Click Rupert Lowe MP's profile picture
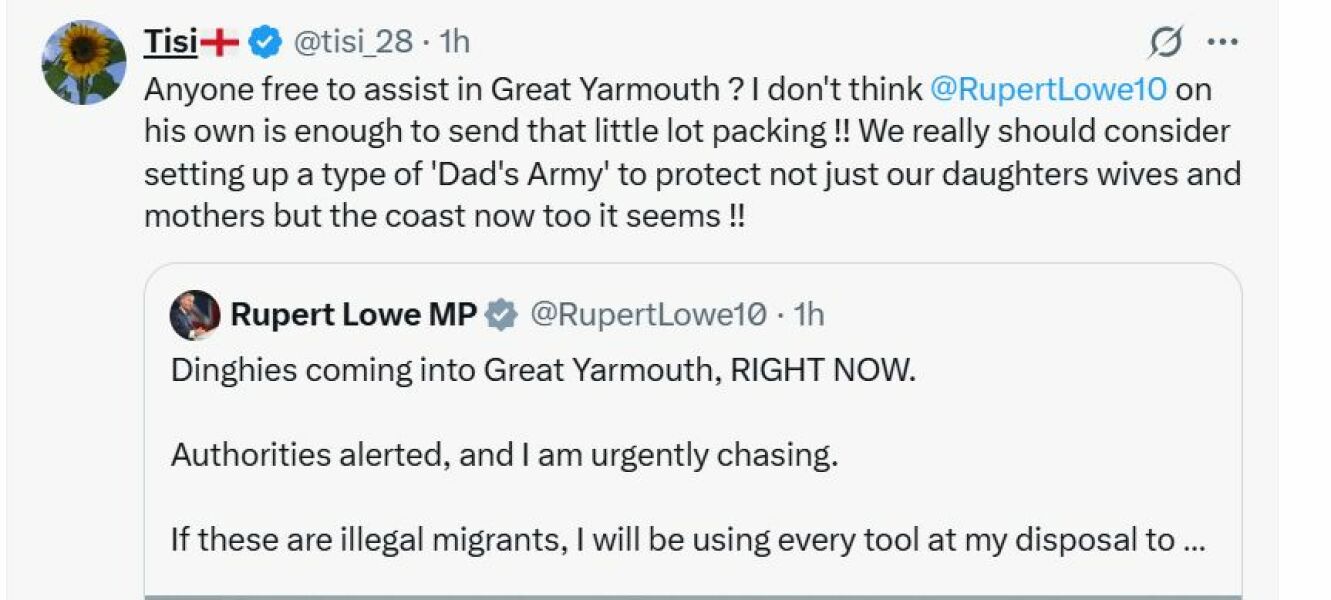The width and height of the screenshot is (1331, 600). point(196,314)
